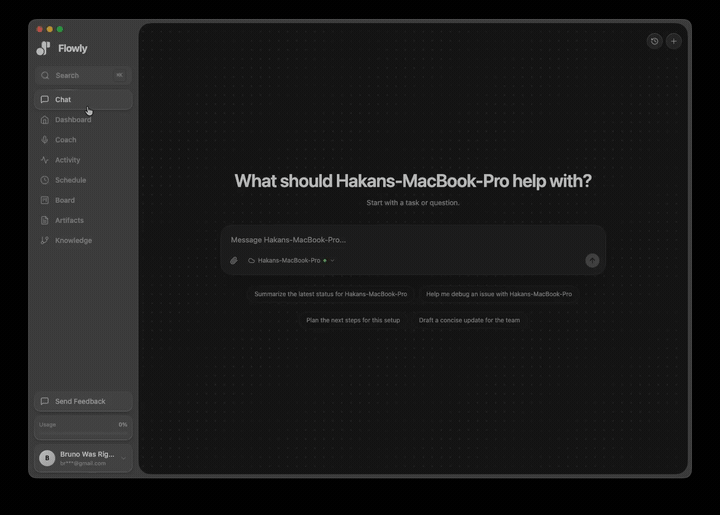Click the Flowly logo icon
This screenshot has height=515, width=720.
[43, 48]
